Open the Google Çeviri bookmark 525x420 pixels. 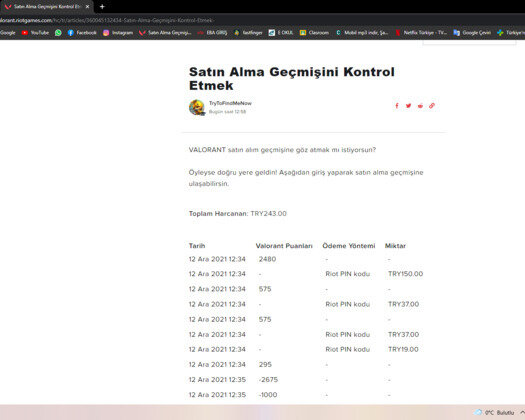(472, 32)
